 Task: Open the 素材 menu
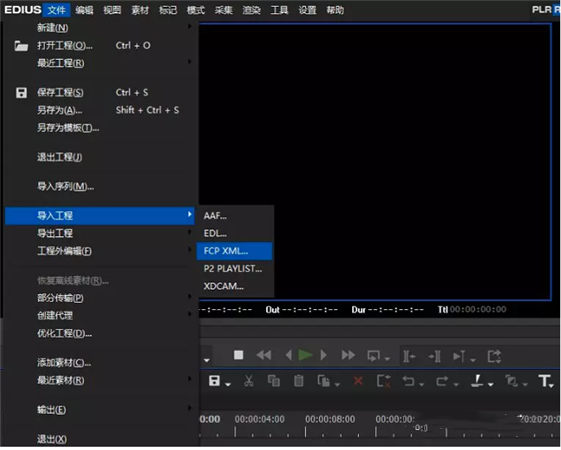pos(140,10)
